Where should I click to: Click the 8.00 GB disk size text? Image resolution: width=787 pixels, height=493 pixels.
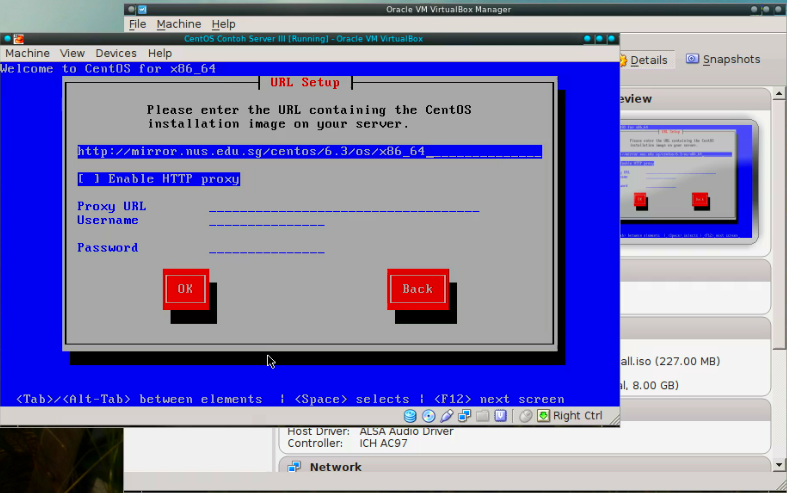655,385
